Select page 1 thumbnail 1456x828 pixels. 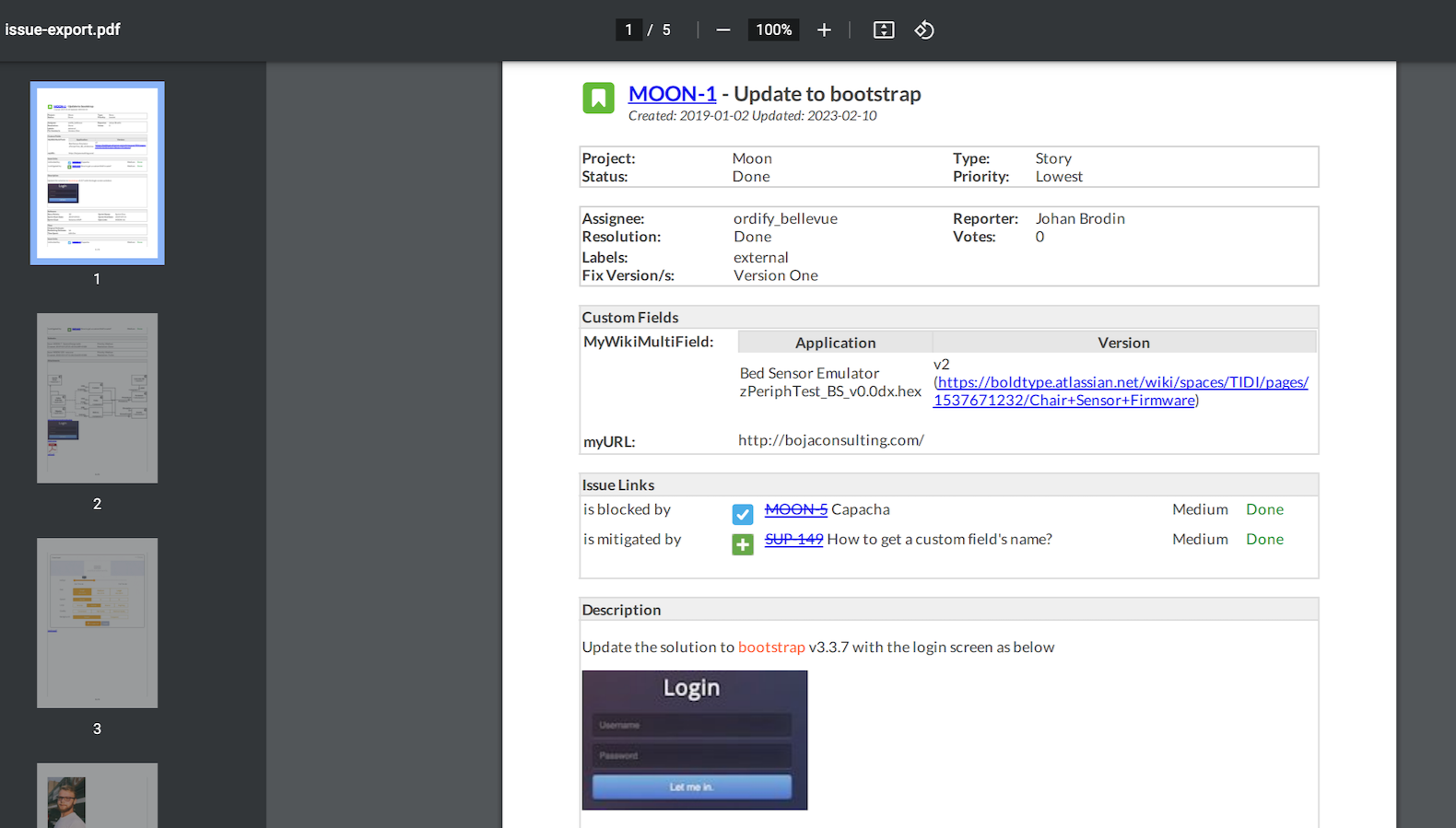click(x=98, y=173)
